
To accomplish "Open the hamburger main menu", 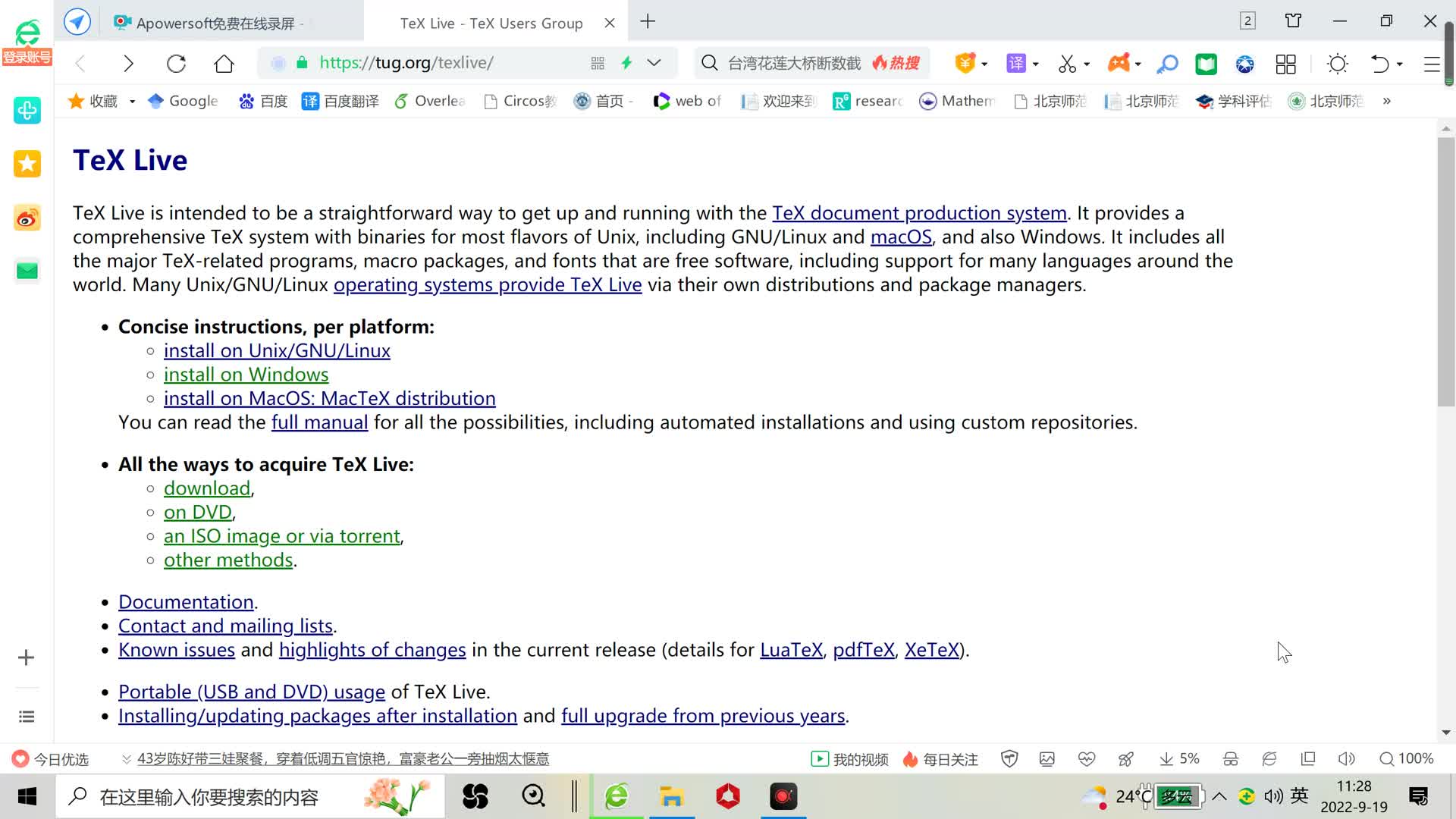I will click(1431, 64).
